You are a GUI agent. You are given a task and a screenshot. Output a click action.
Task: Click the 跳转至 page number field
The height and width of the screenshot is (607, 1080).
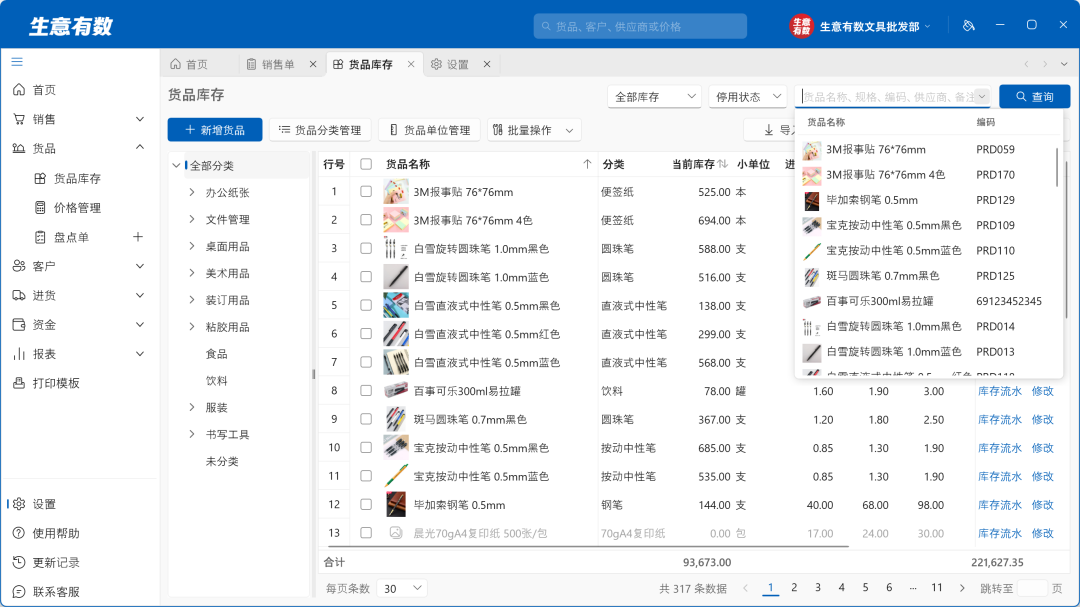pos(1032,588)
